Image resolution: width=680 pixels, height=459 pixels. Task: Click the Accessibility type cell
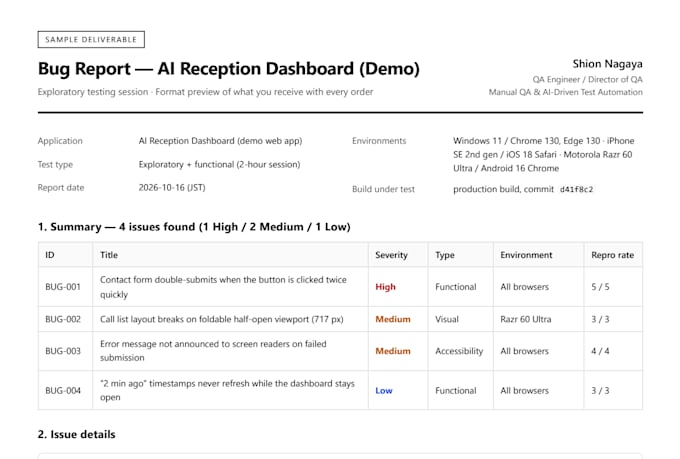coord(459,351)
